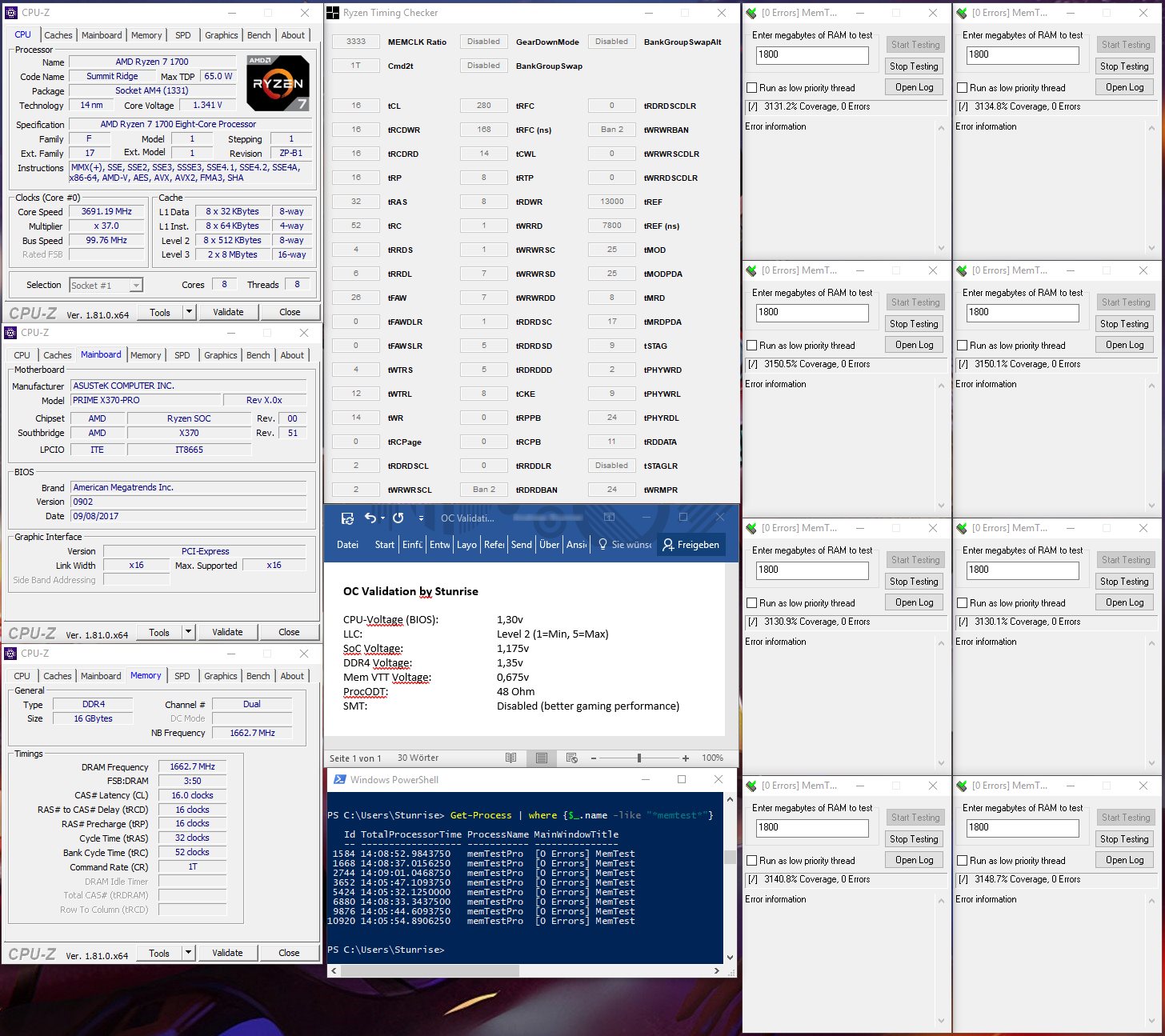The height and width of the screenshot is (1036, 1165).
Task: Click the Undo arrow icon in Word
Action: click(370, 518)
